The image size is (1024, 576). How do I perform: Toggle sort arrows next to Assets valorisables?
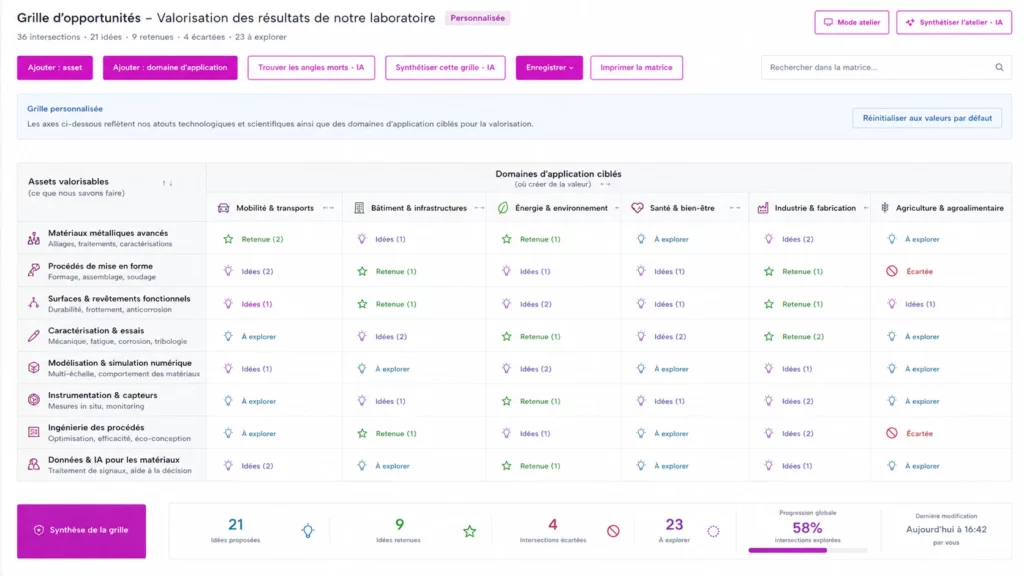[167, 184]
